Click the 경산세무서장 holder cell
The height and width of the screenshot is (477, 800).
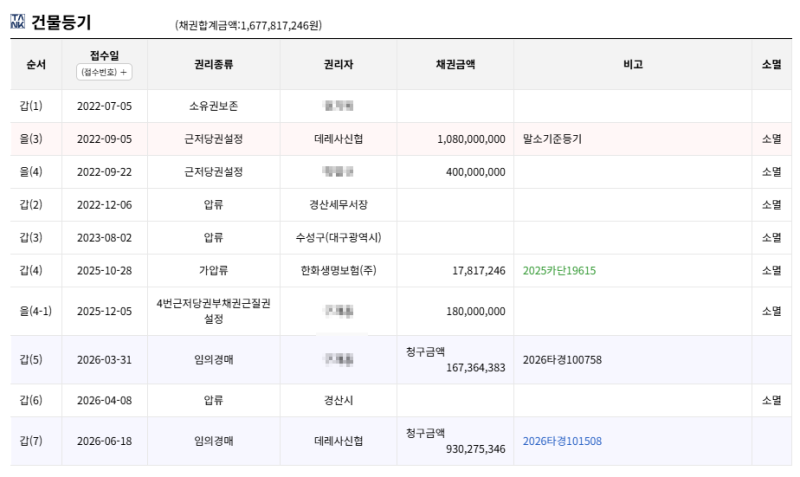339,205
